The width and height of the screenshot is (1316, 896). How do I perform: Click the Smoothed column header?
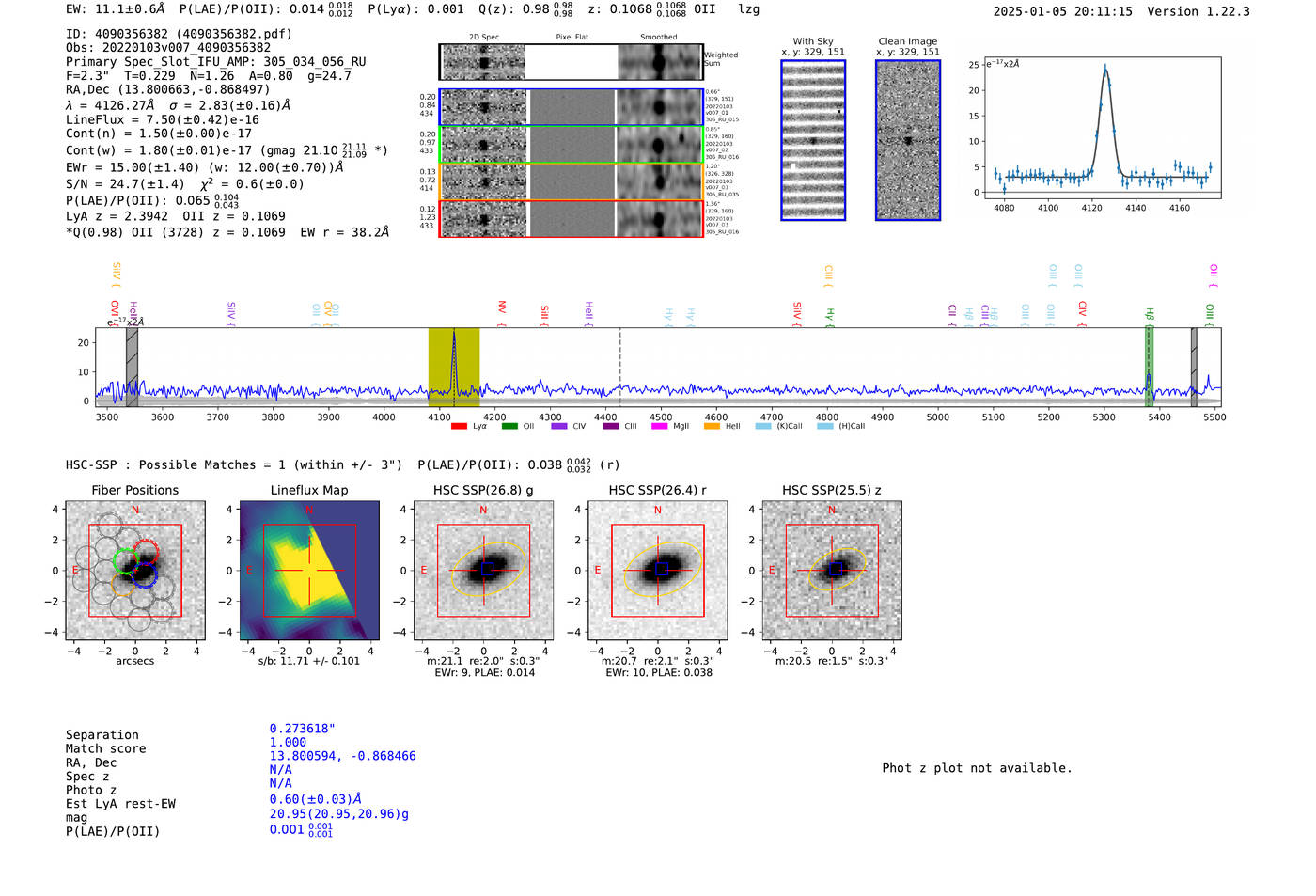[658, 38]
